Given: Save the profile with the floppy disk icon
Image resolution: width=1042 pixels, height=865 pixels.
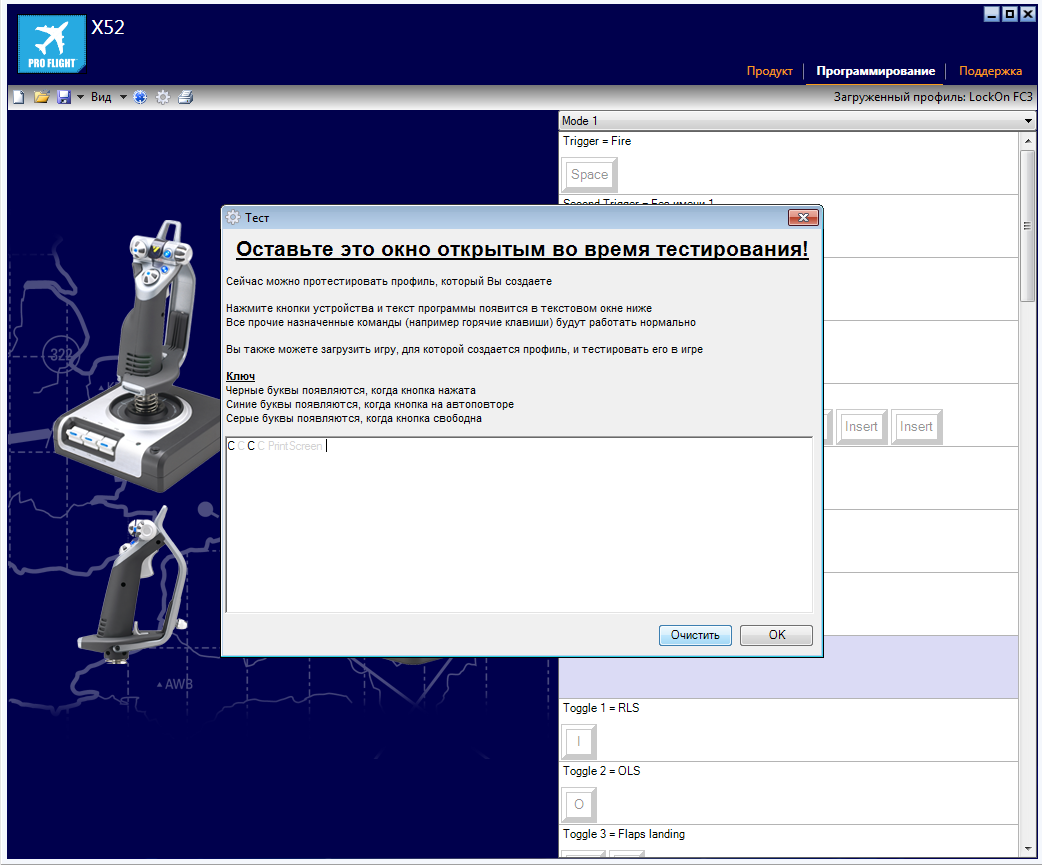Looking at the screenshot, I should pyautogui.click(x=64, y=98).
